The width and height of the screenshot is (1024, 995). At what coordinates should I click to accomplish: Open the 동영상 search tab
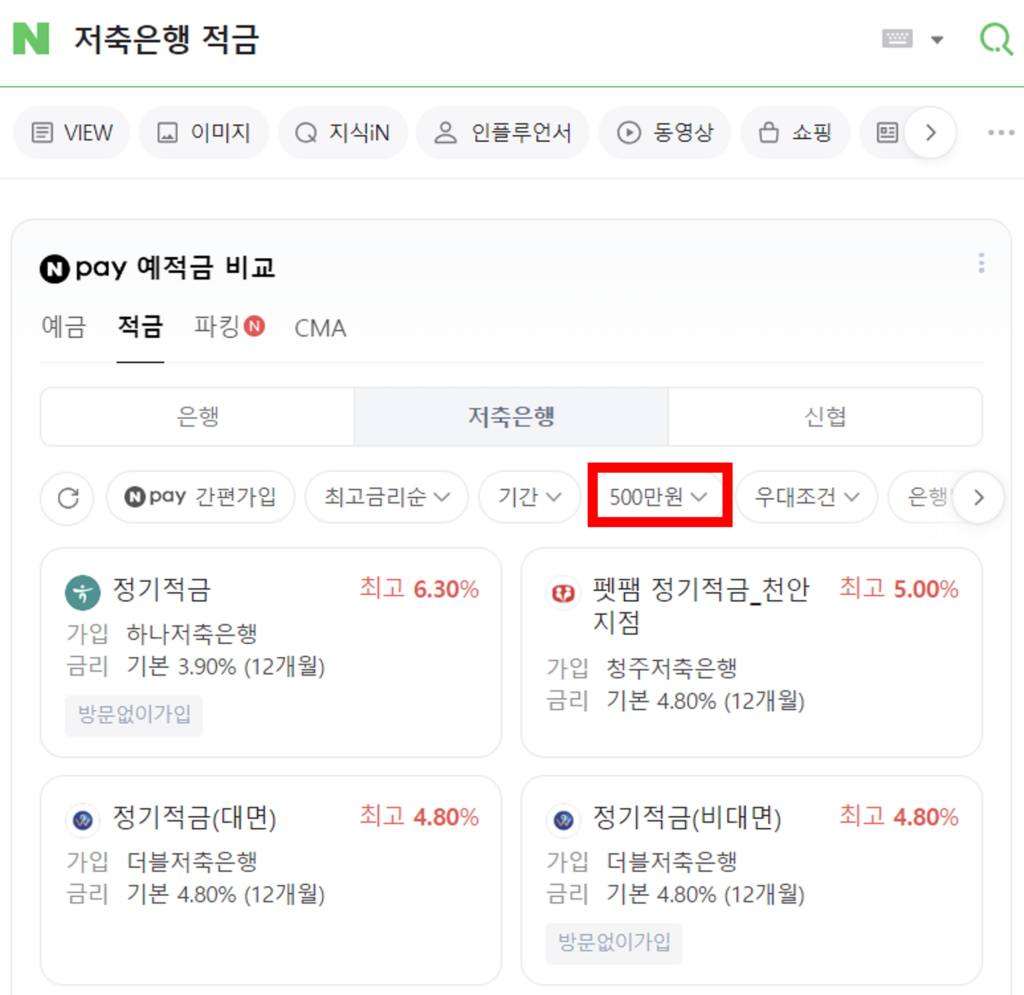tap(665, 133)
